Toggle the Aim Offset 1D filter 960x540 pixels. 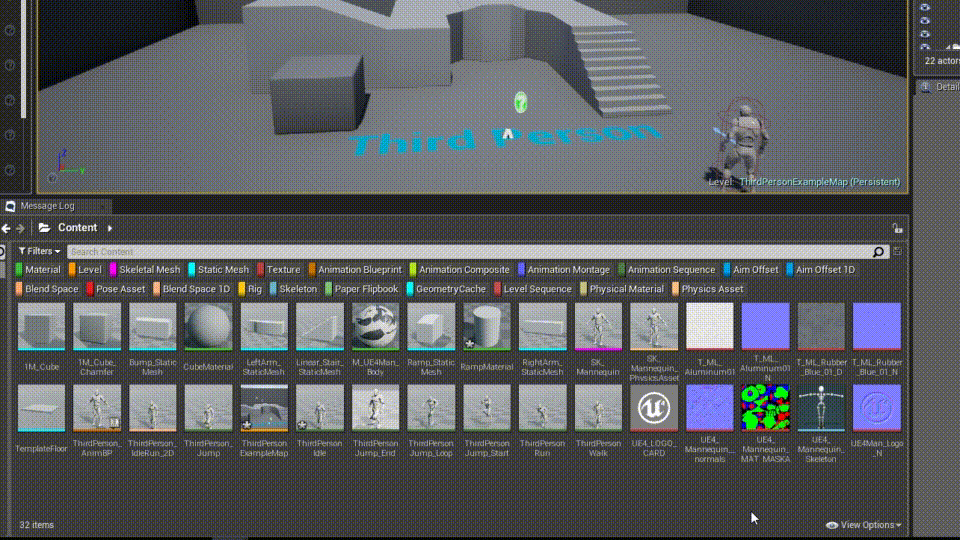tap(820, 269)
